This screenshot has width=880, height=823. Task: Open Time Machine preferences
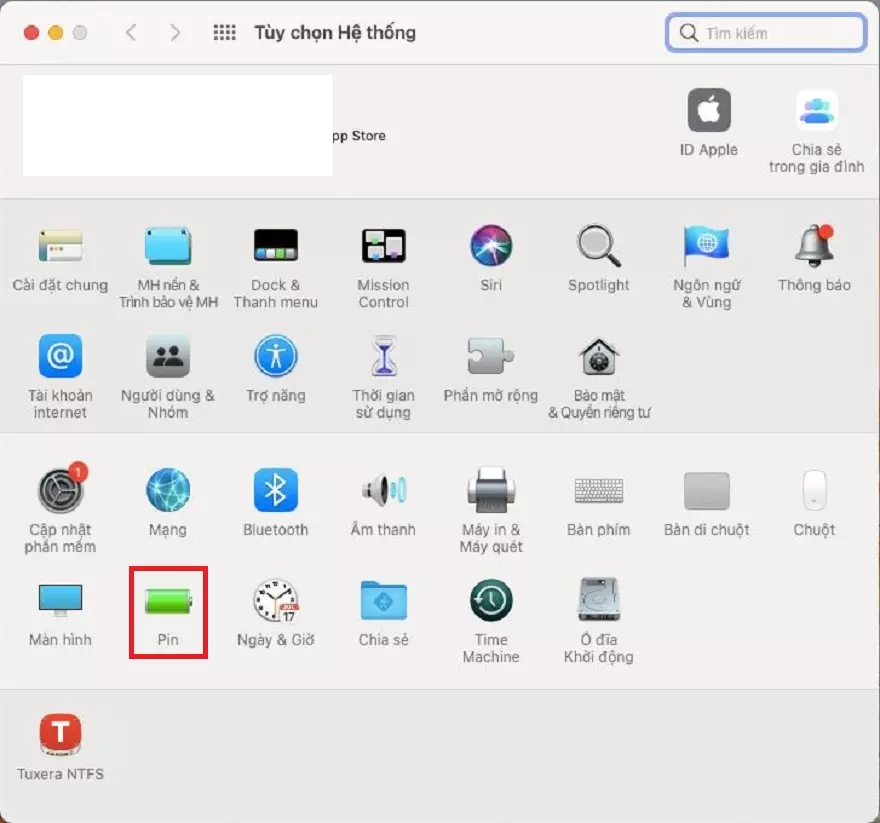click(490, 601)
